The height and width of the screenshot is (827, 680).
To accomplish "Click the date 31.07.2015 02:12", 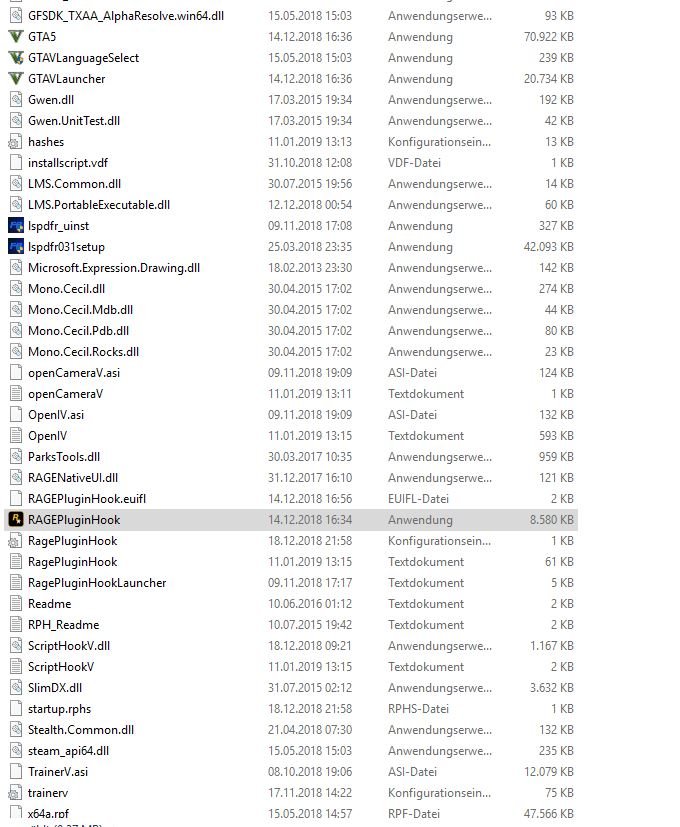I will pos(310,688).
